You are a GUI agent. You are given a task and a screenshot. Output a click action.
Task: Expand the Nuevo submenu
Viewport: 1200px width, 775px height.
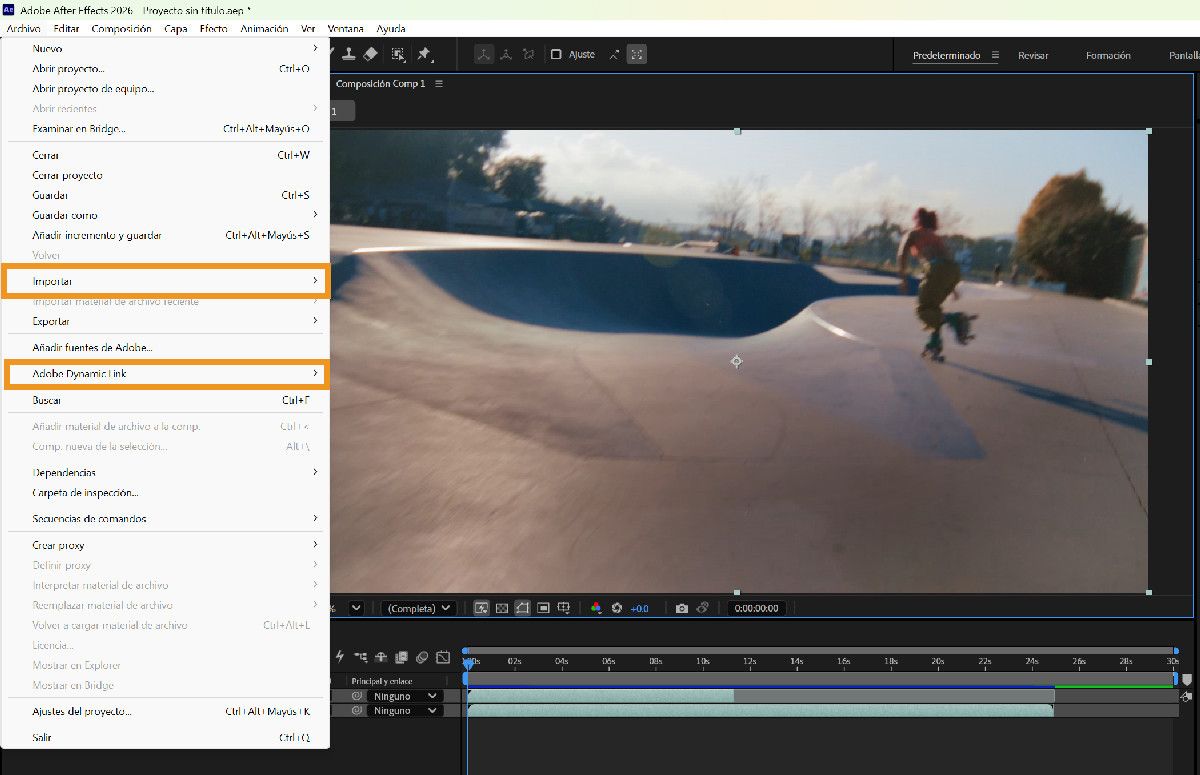tap(166, 48)
